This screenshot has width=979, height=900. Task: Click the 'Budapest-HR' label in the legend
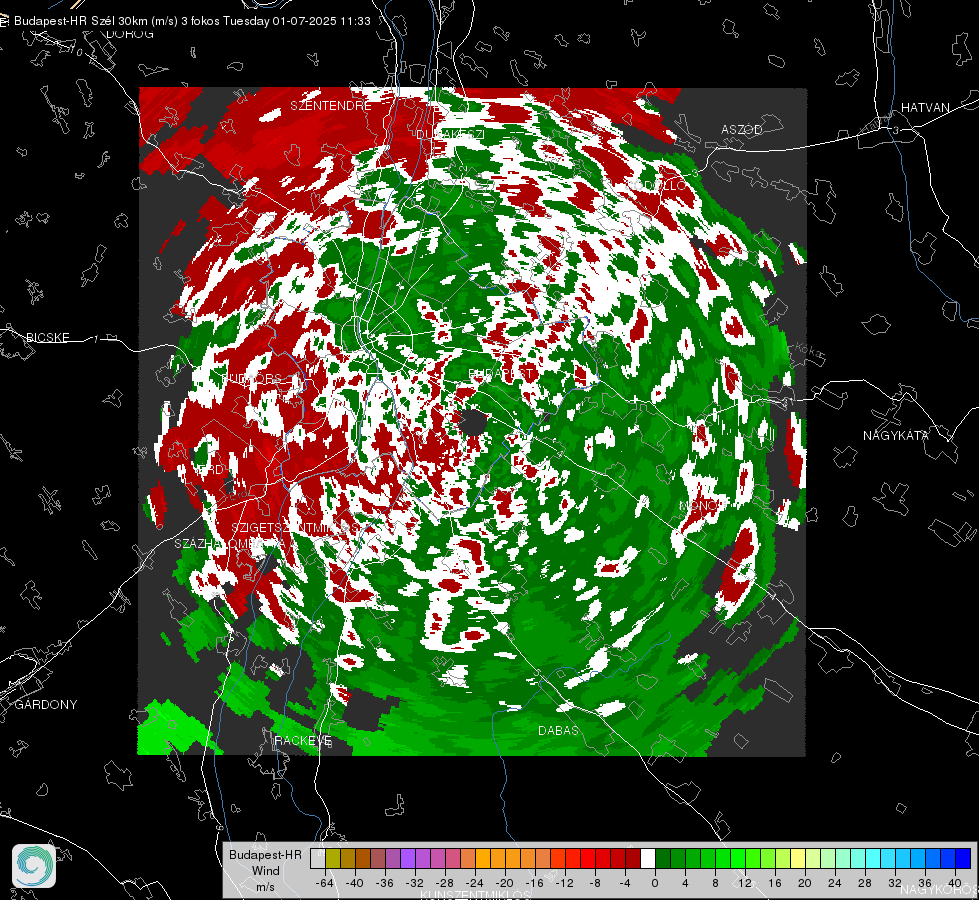[x=265, y=855]
